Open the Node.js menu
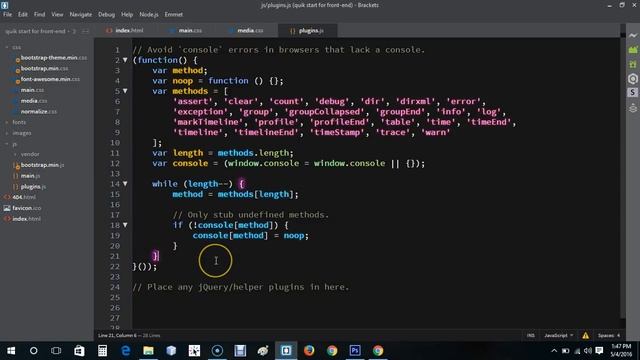This screenshot has height=360, width=640. (x=149, y=14)
